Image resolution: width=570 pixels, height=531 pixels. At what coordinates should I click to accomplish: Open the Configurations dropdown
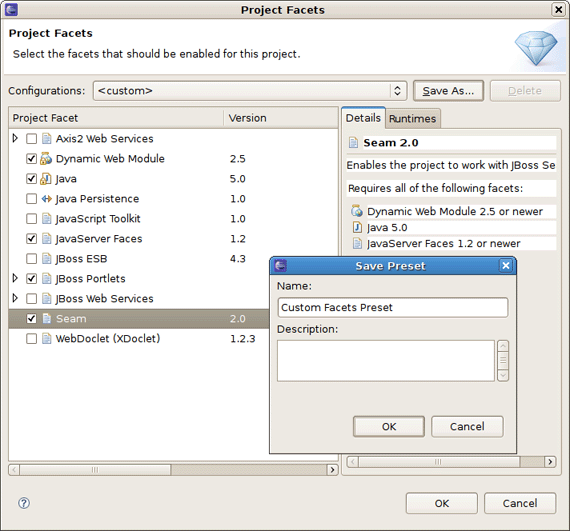(250, 90)
